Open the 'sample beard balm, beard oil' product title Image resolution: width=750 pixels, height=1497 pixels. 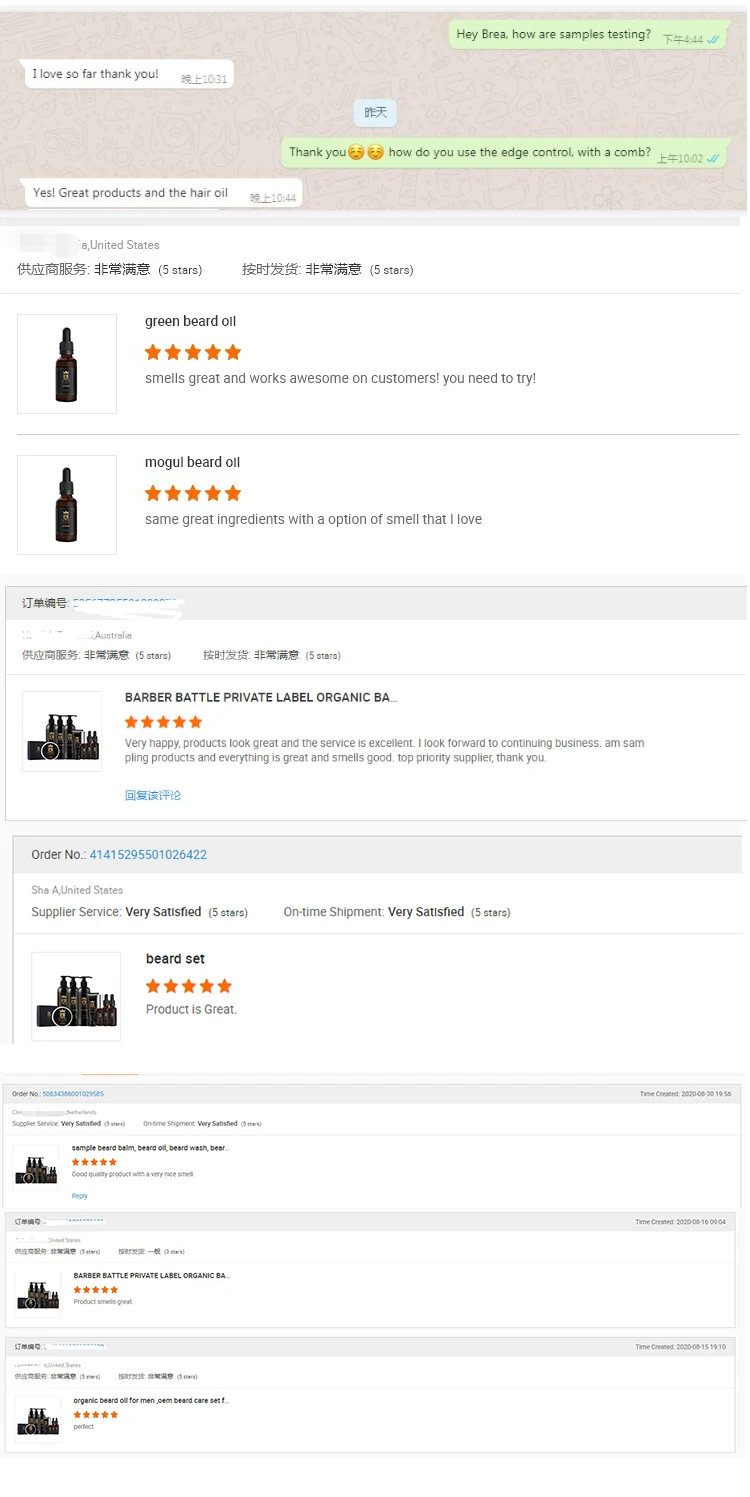(150, 1148)
